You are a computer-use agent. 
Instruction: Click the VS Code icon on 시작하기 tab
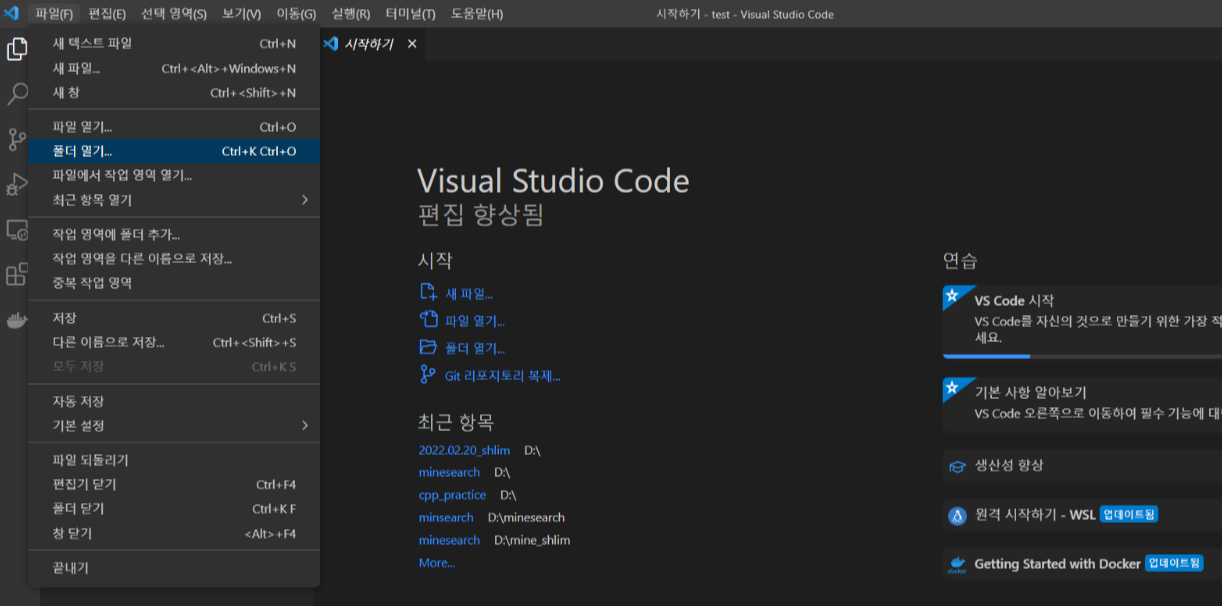tap(331, 44)
